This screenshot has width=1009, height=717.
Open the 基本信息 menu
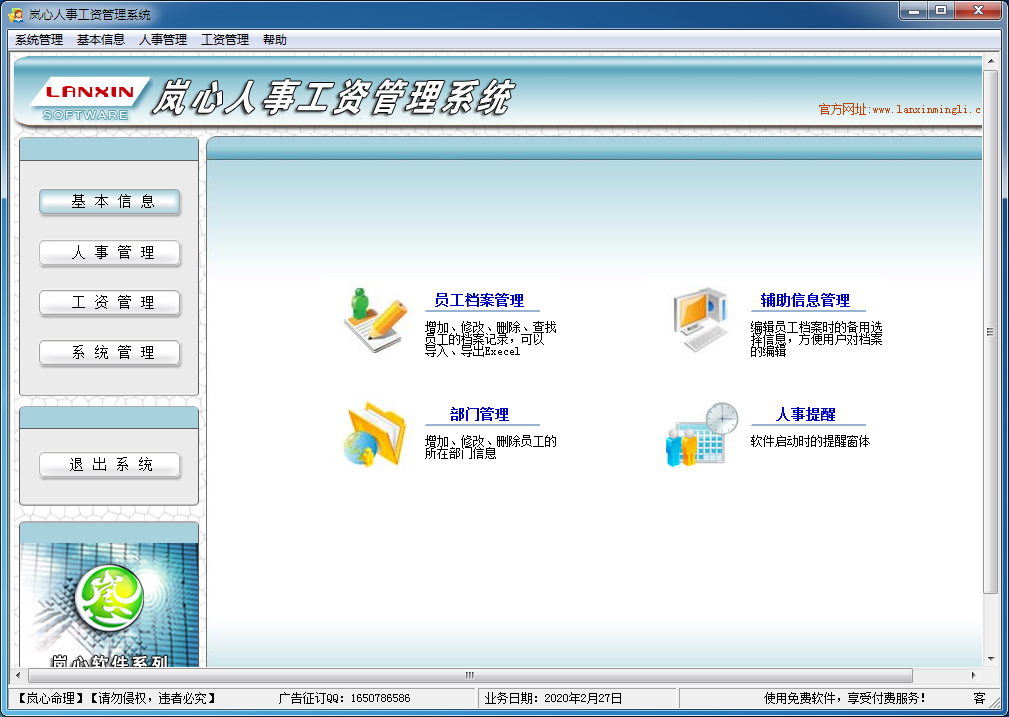point(101,39)
